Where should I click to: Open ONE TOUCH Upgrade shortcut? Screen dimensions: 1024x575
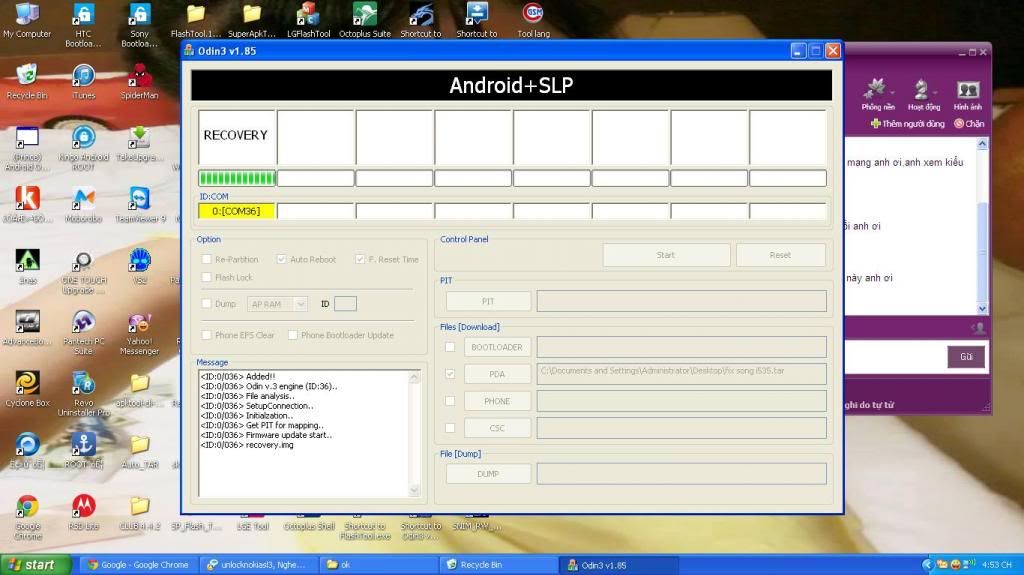[x=84, y=272]
